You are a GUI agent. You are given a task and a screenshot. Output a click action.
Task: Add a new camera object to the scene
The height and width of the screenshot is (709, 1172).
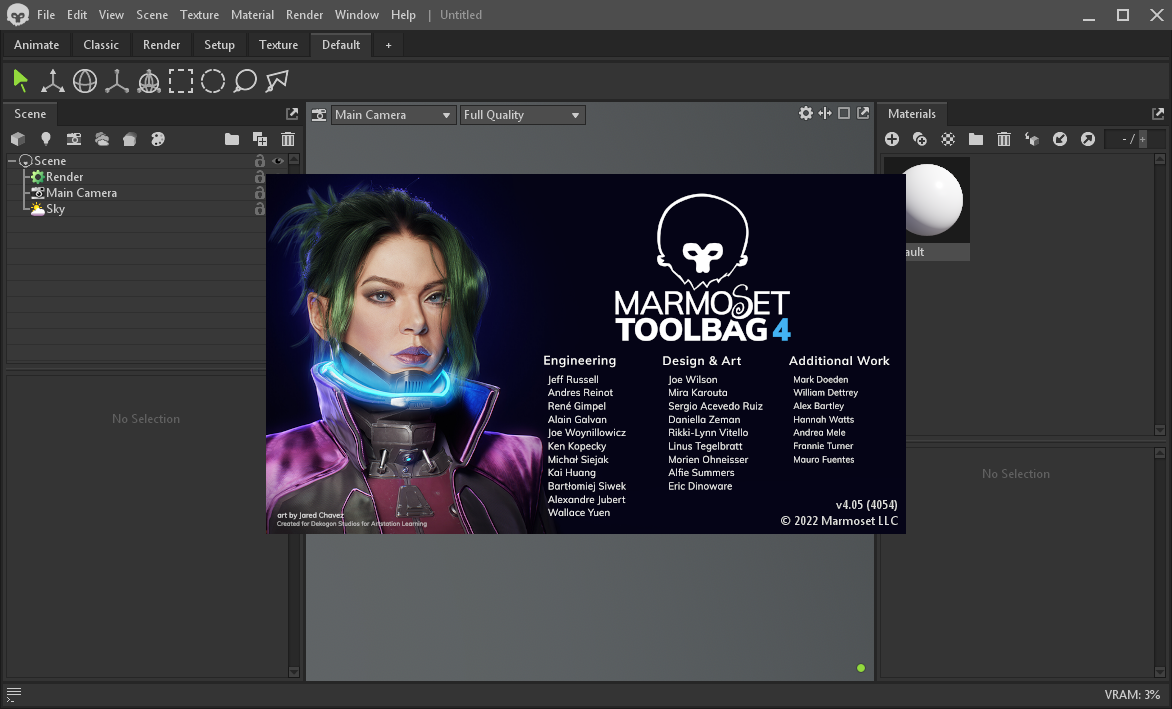[x=73, y=139]
